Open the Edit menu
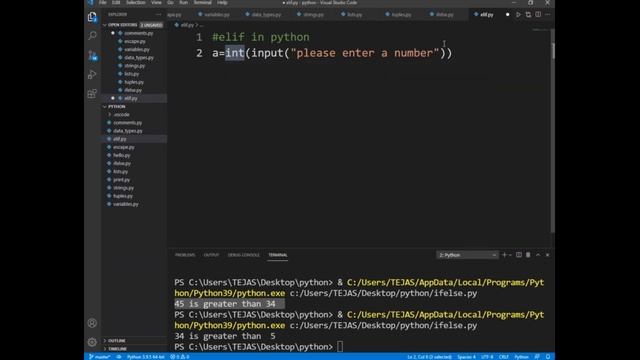 click(x=116, y=2)
